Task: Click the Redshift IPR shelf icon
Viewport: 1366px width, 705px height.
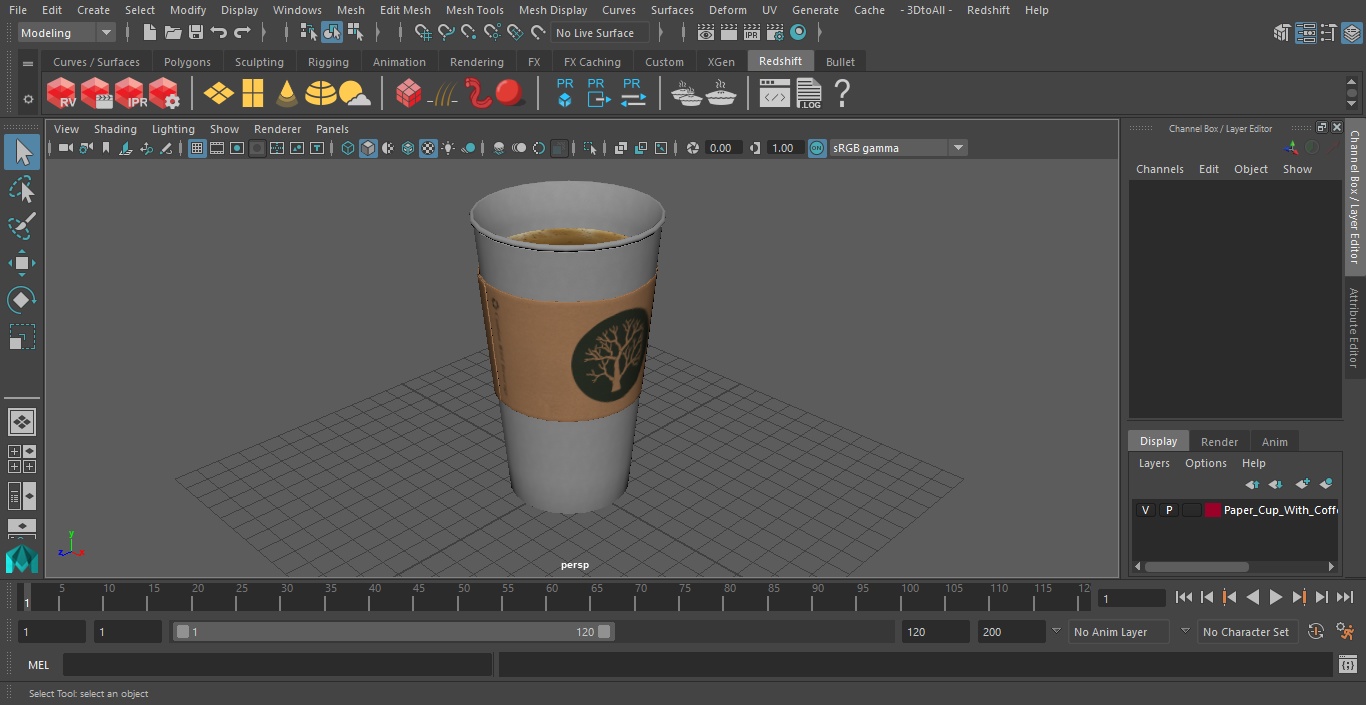Action: pyautogui.click(x=130, y=93)
